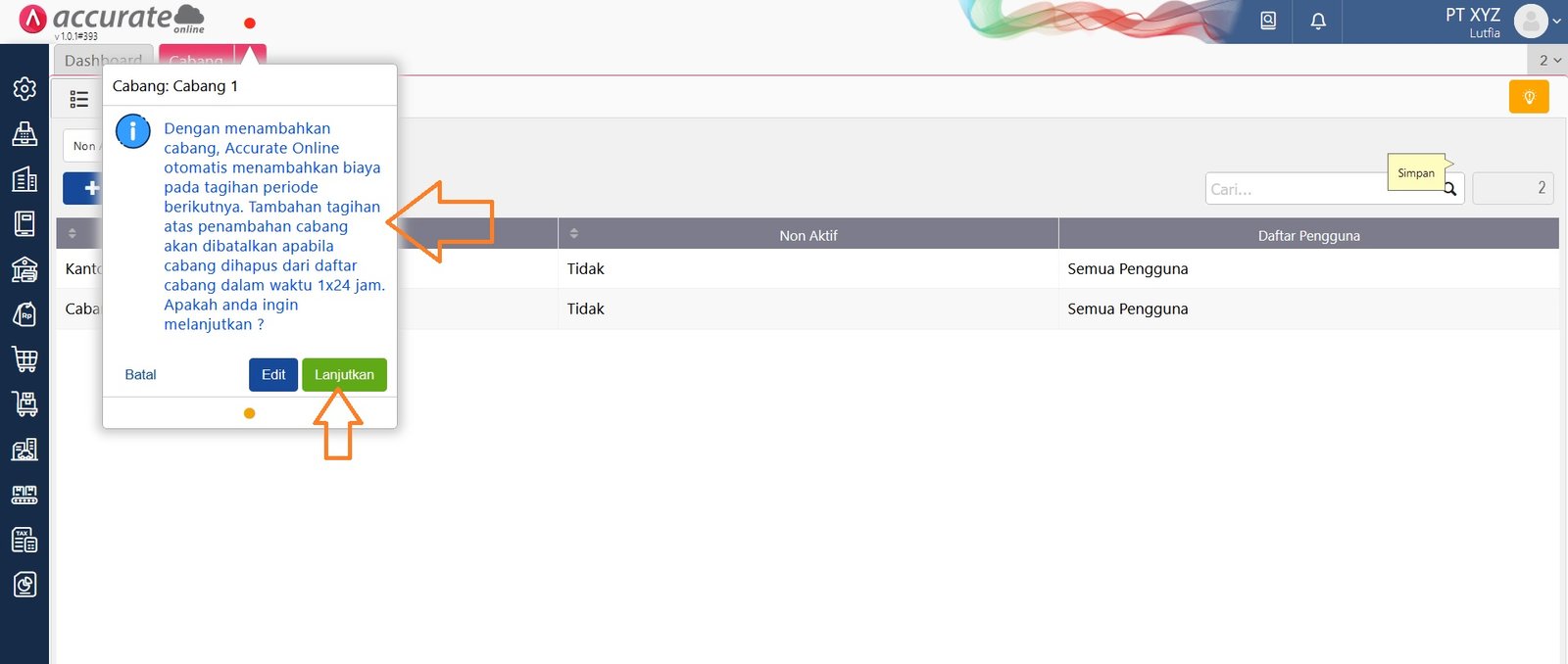Open the bank module icon

[24, 269]
